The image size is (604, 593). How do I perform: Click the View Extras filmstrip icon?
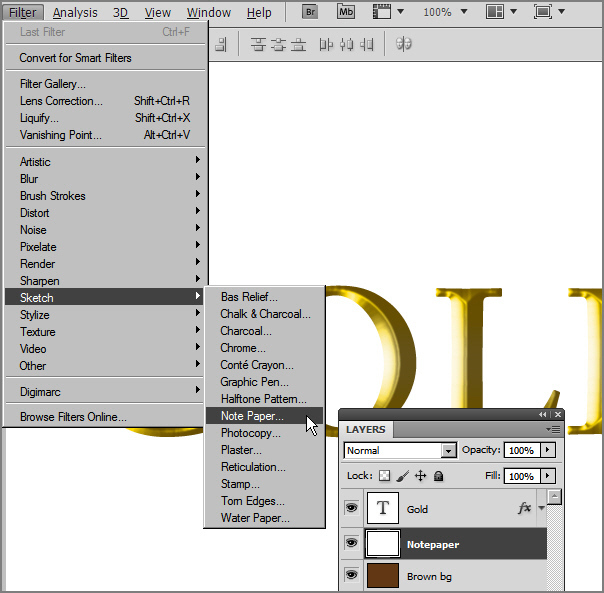click(x=381, y=12)
